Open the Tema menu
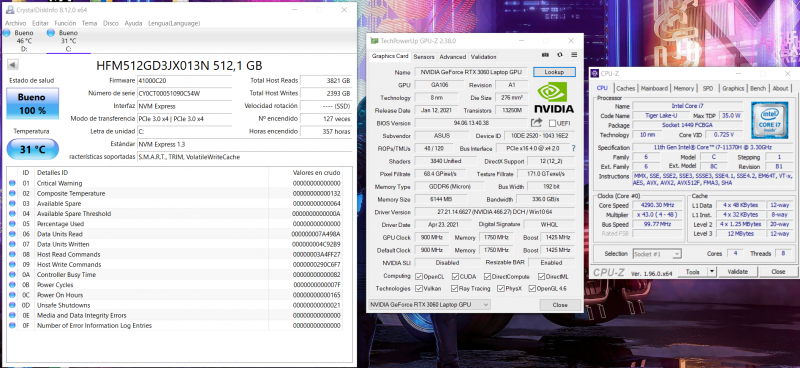The image size is (800, 368). (x=89, y=23)
